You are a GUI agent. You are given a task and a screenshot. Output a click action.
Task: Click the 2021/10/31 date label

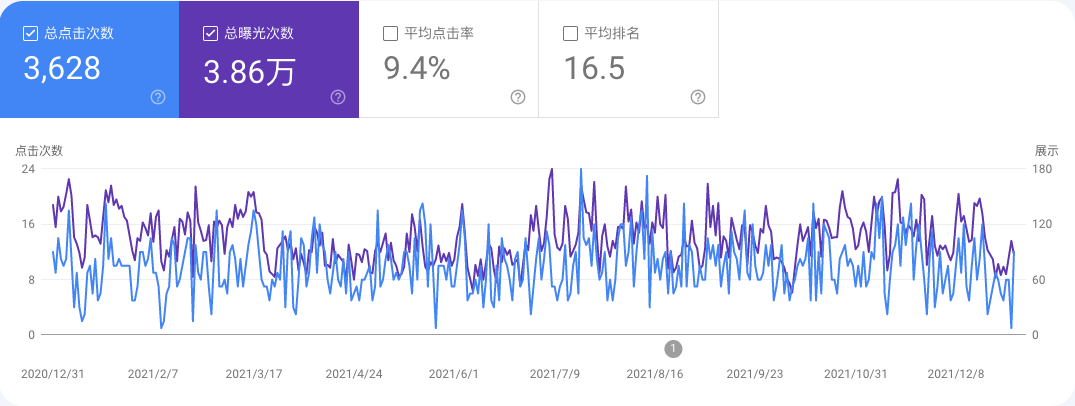(855, 374)
